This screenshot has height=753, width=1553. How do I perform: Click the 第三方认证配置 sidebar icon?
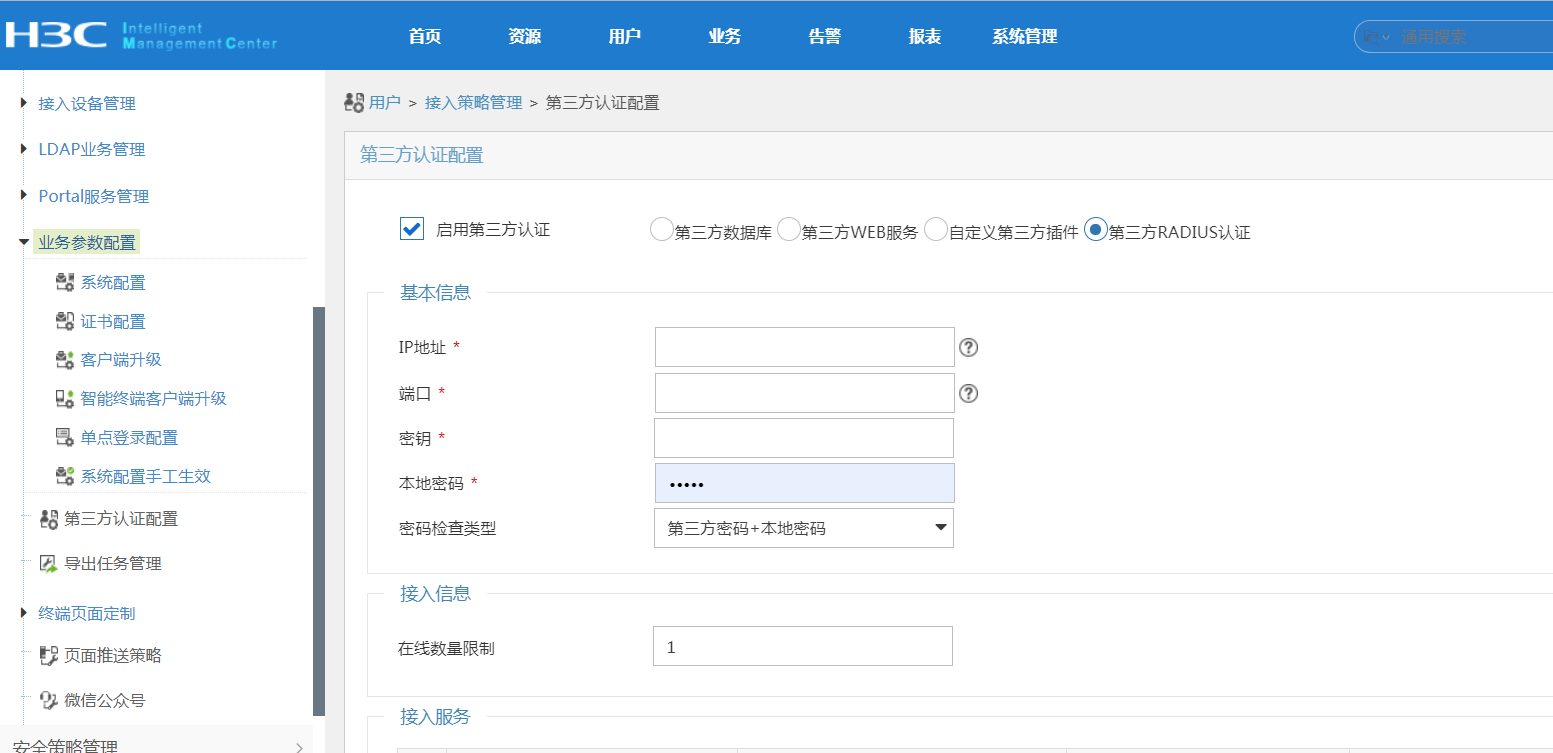pos(49,519)
